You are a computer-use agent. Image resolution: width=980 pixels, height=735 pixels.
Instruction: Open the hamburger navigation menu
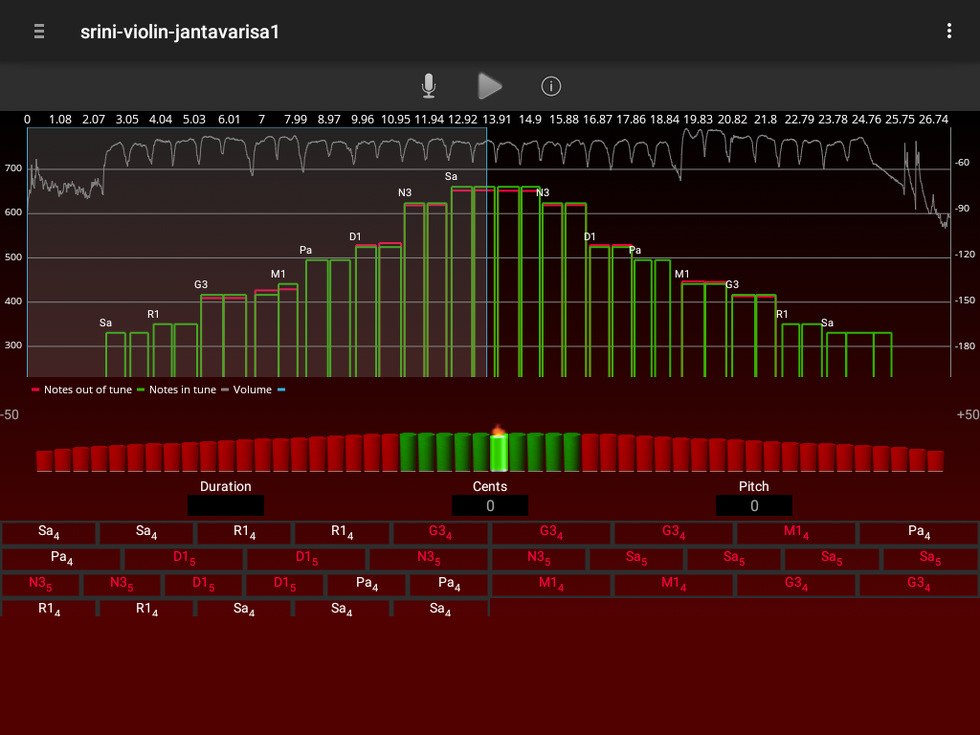click(39, 31)
